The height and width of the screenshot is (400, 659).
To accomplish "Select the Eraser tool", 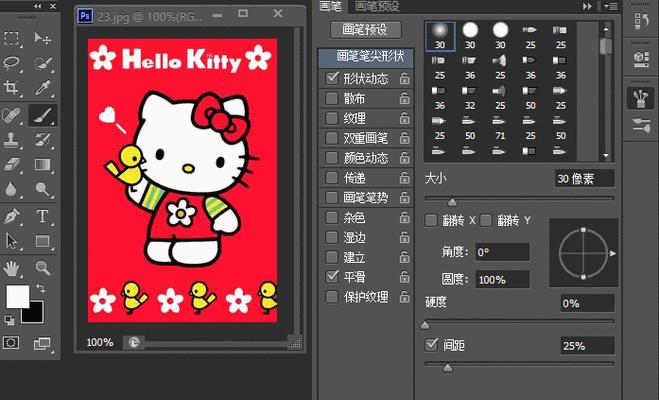I will pyautogui.click(x=11, y=164).
